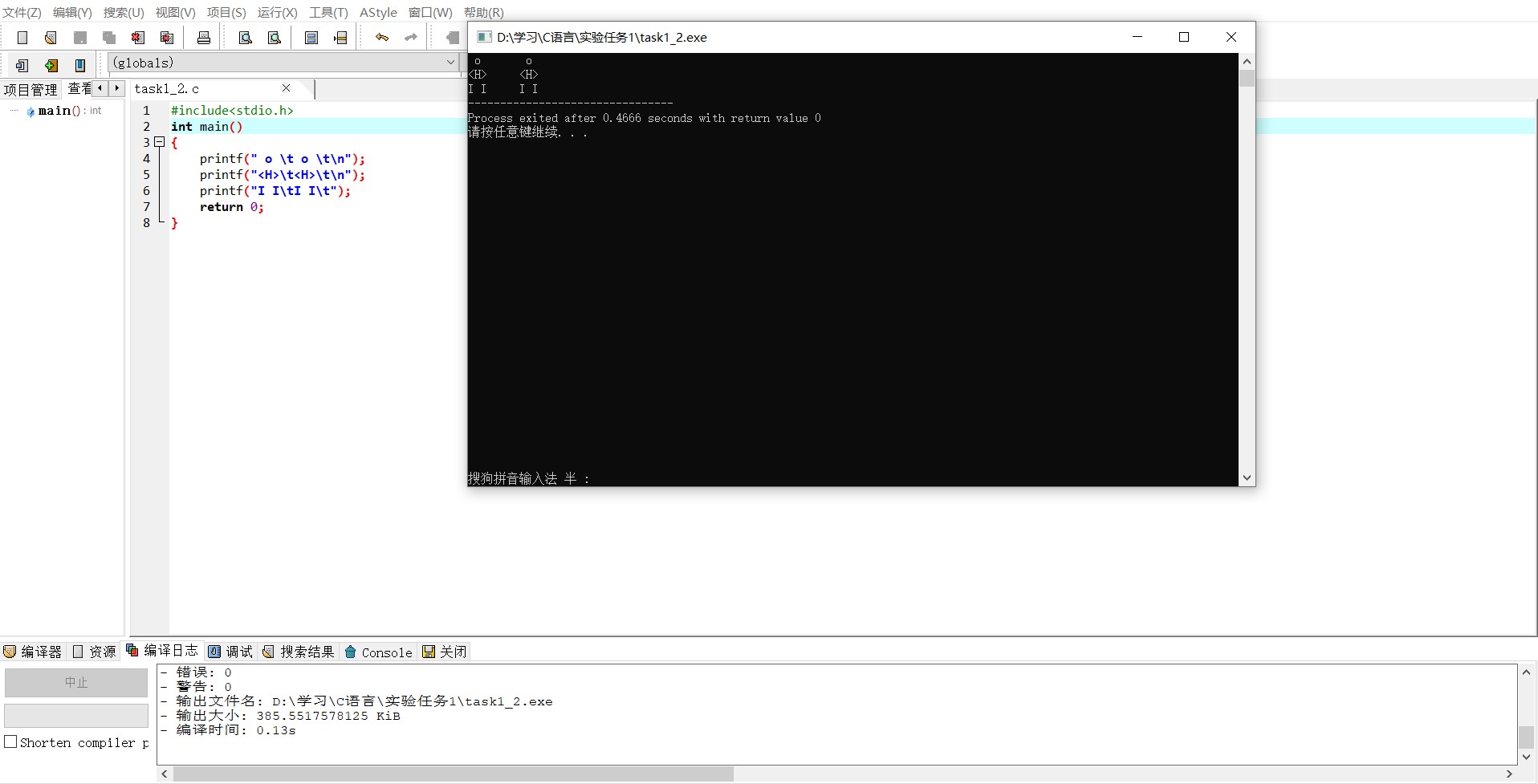Open the 窗口(W) menu

430,12
